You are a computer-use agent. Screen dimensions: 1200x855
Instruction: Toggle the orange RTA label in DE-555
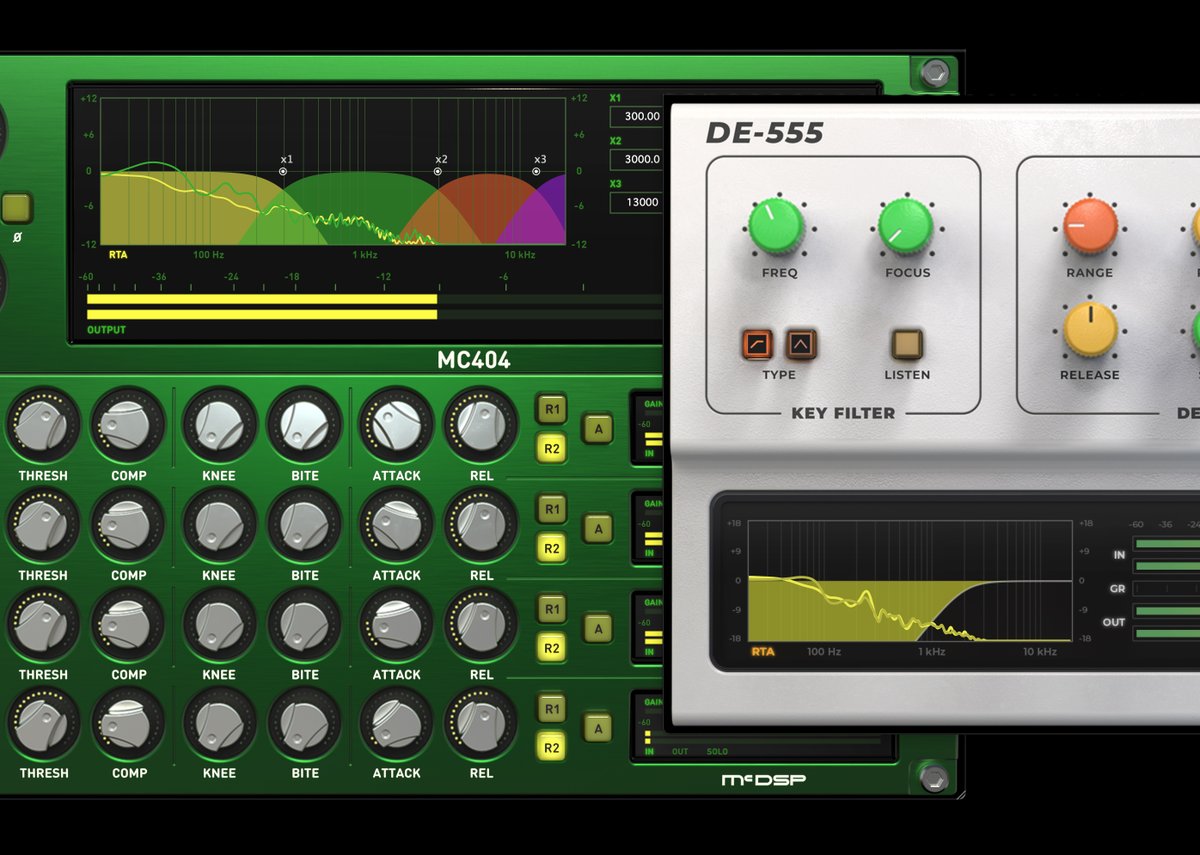tap(763, 652)
